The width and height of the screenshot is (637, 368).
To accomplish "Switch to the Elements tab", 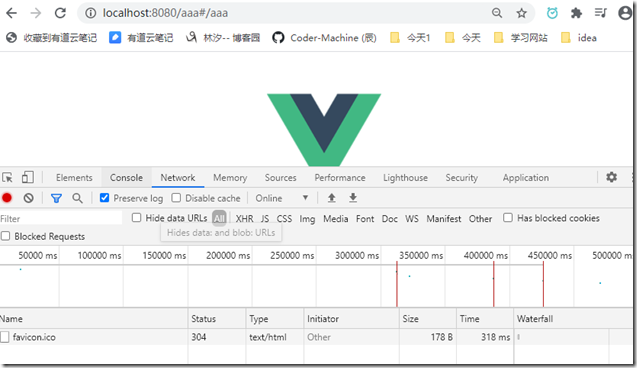I will pyautogui.click(x=74, y=178).
